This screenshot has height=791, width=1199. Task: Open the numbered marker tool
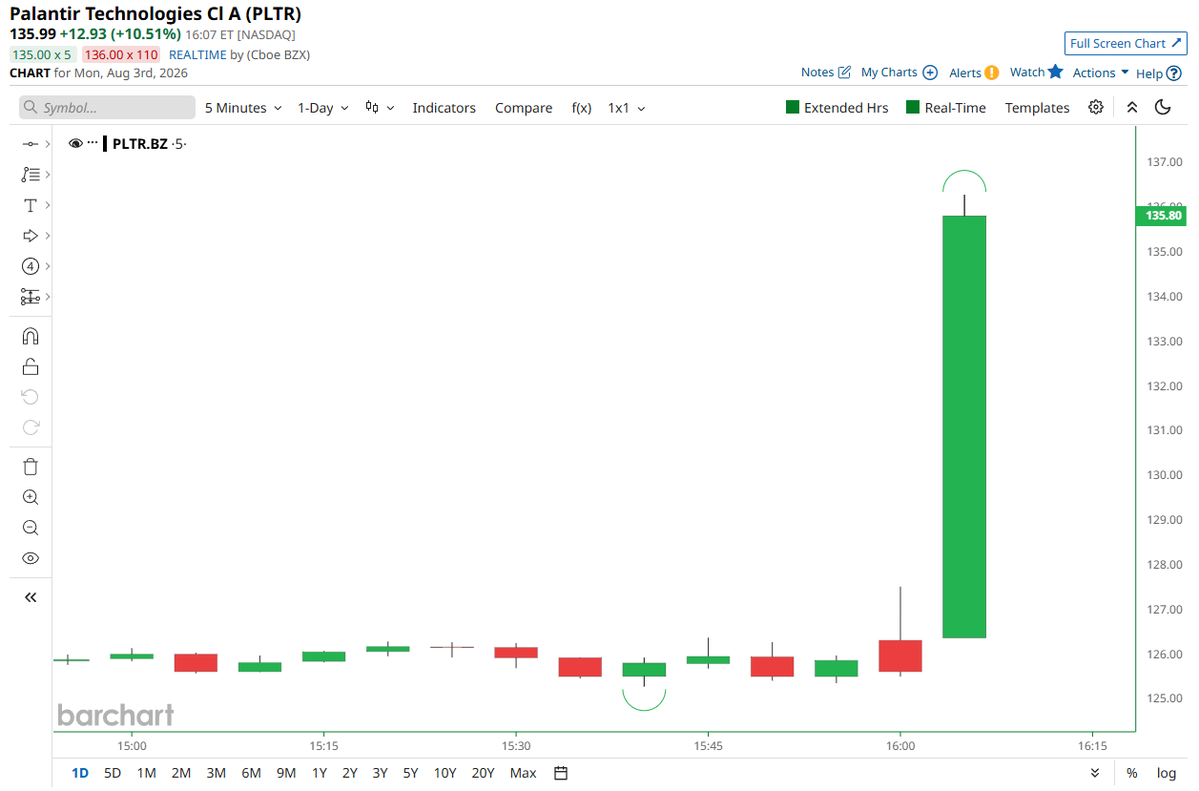pyautogui.click(x=30, y=266)
